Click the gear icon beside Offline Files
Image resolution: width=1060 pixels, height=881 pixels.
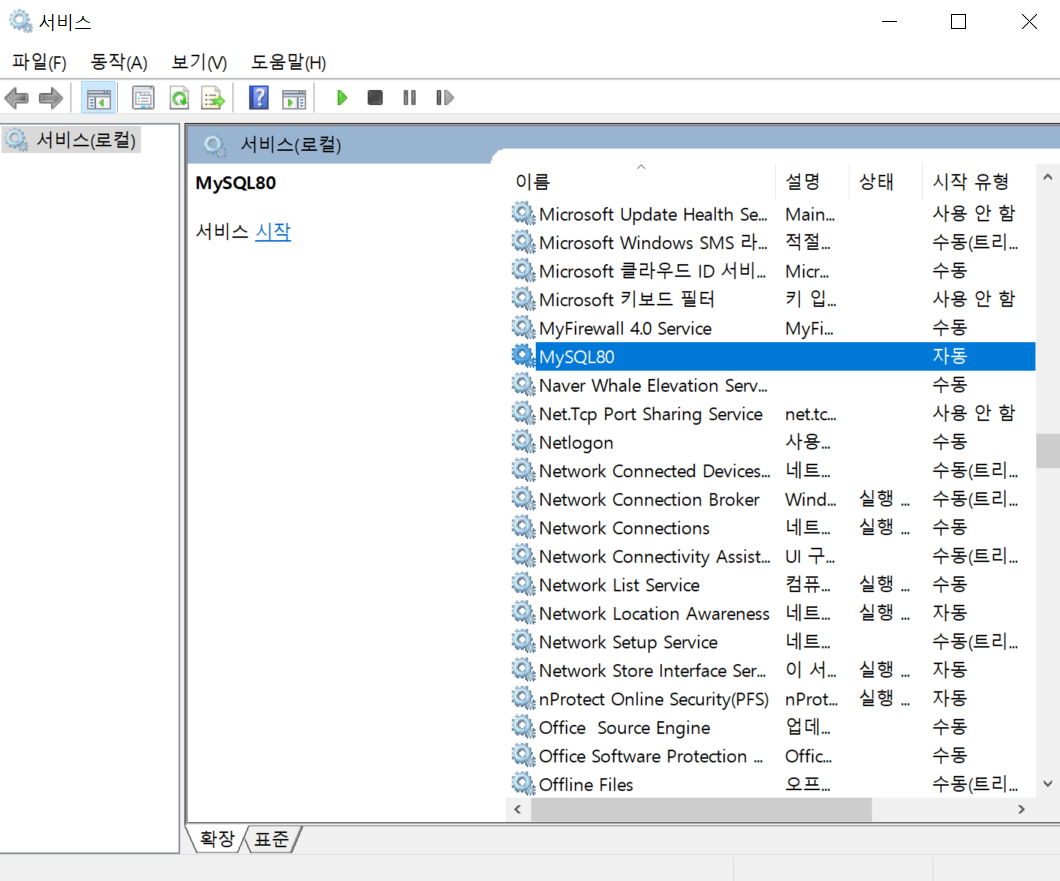click(x=523, y=784)
